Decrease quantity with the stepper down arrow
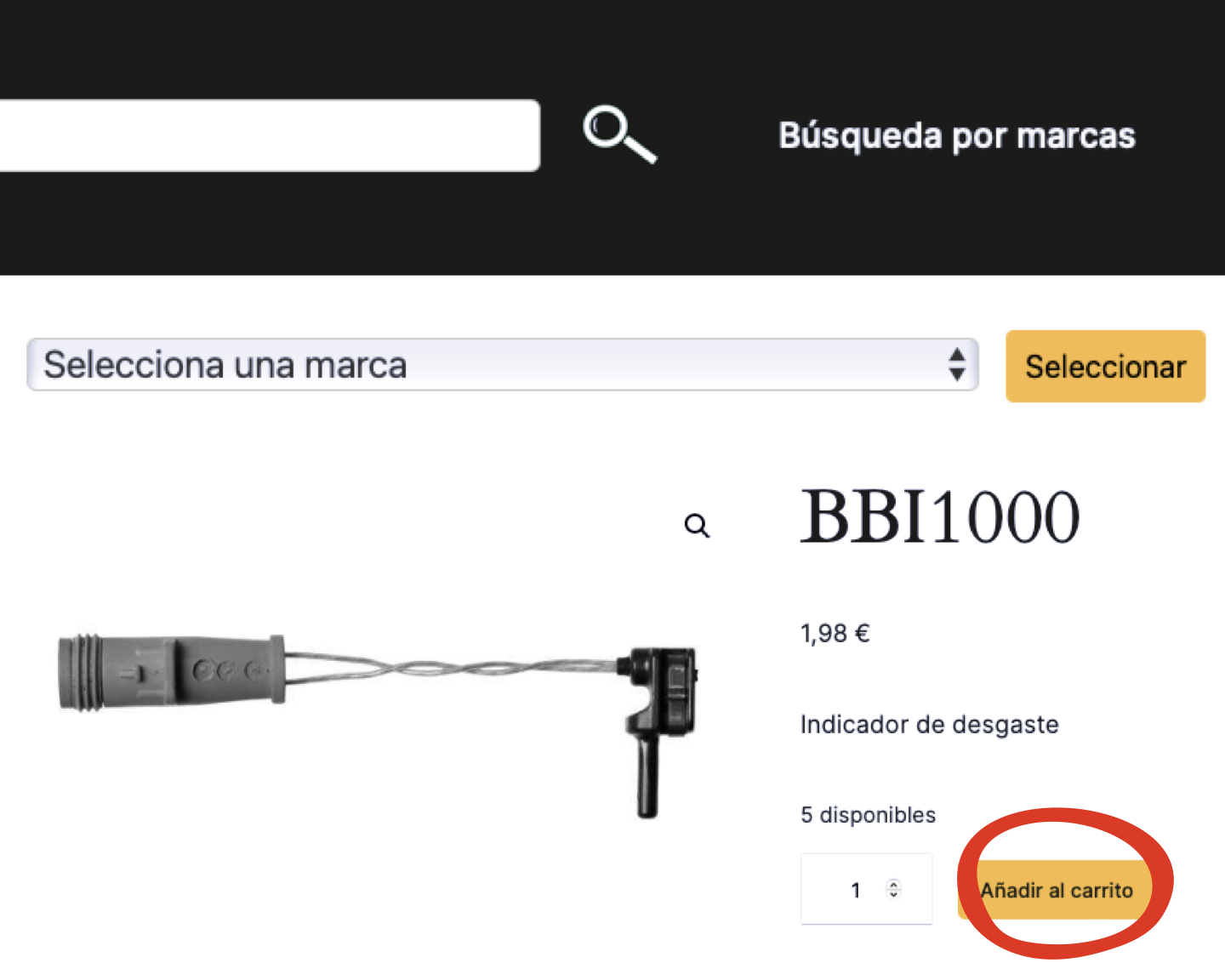 (x=893, y=894)
